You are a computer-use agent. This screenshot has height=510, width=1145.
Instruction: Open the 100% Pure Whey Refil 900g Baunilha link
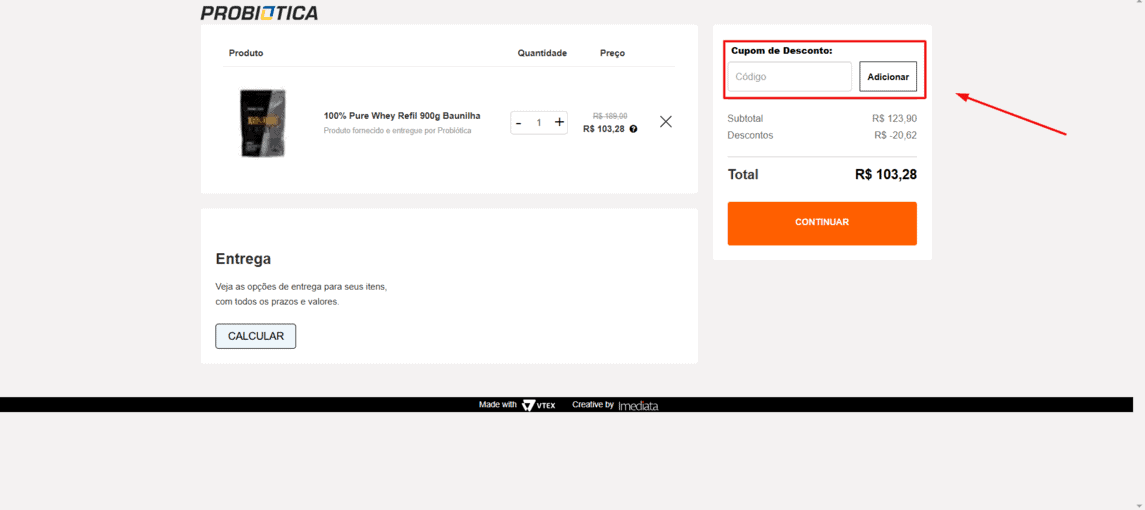[402, 115]
